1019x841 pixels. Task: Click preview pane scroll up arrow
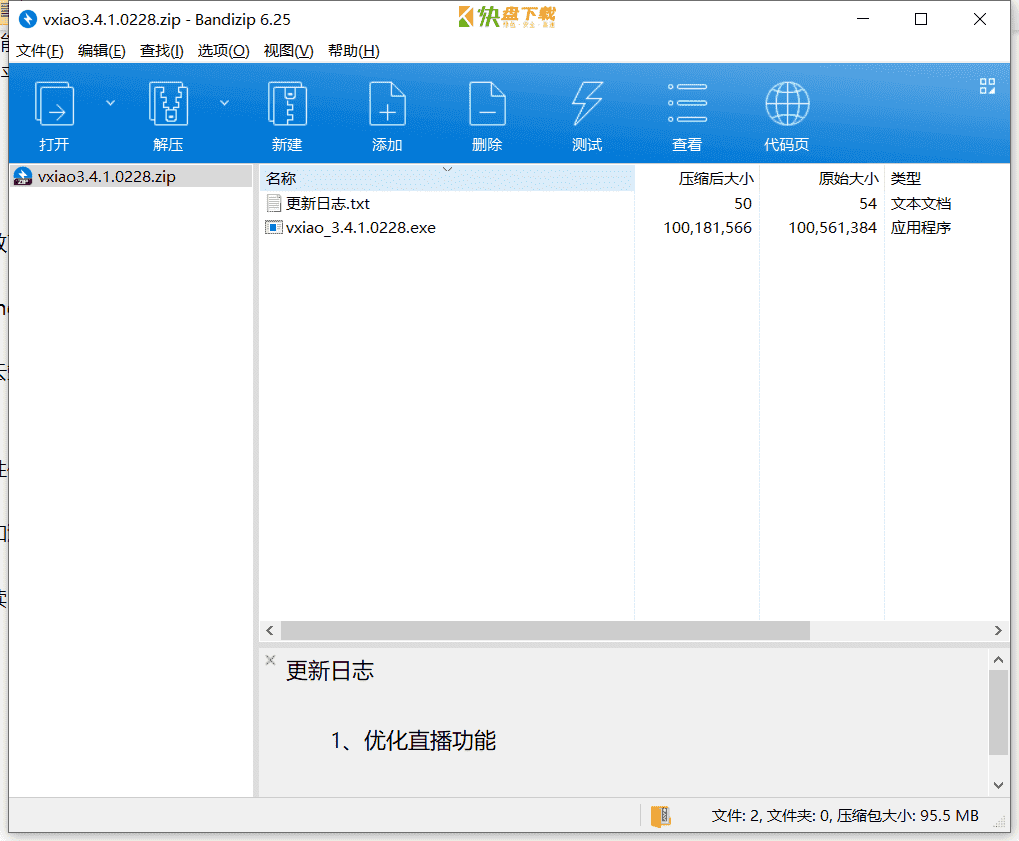pos(998,660)
